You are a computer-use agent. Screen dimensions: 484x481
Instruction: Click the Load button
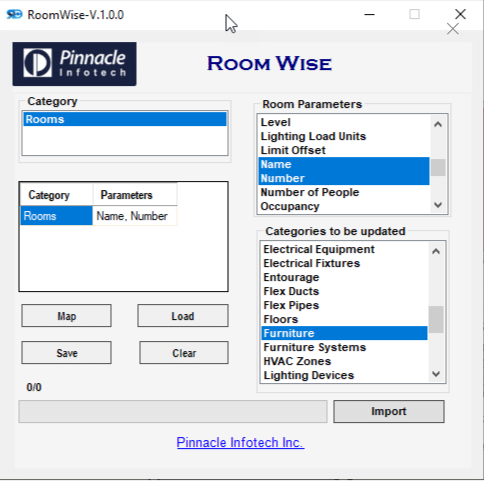click(183, 316)
